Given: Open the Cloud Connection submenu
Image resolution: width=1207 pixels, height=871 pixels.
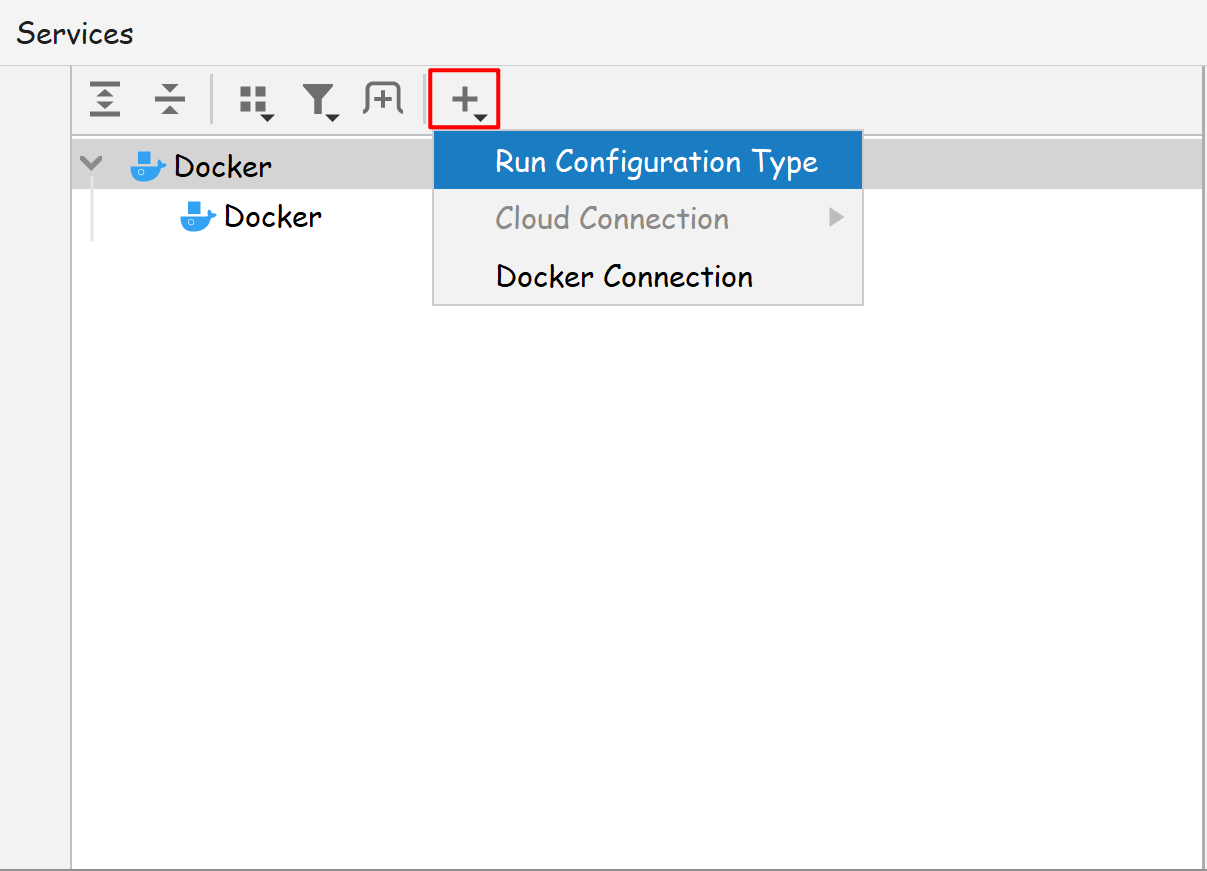Looking at the screenshot, I should [648, 218].
